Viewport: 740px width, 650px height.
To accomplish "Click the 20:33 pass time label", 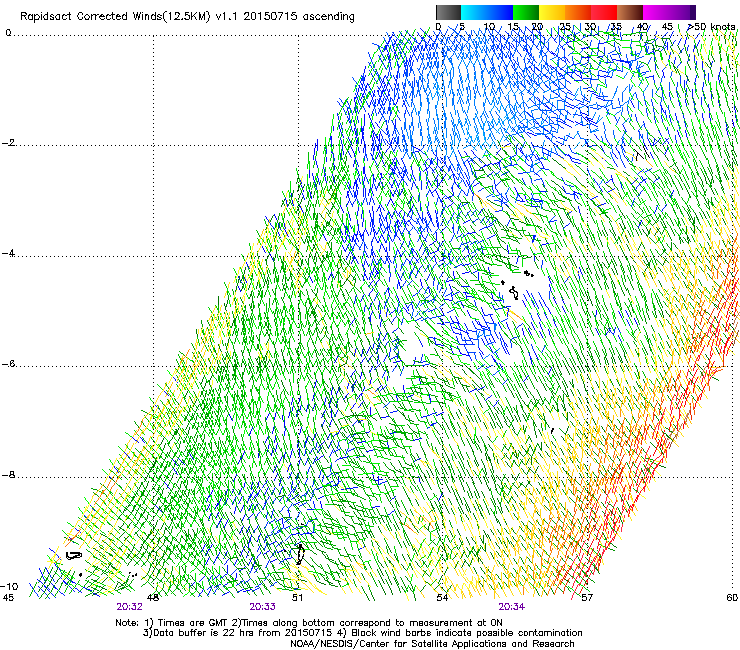I will pyautogui.click(x=262, y=607).
